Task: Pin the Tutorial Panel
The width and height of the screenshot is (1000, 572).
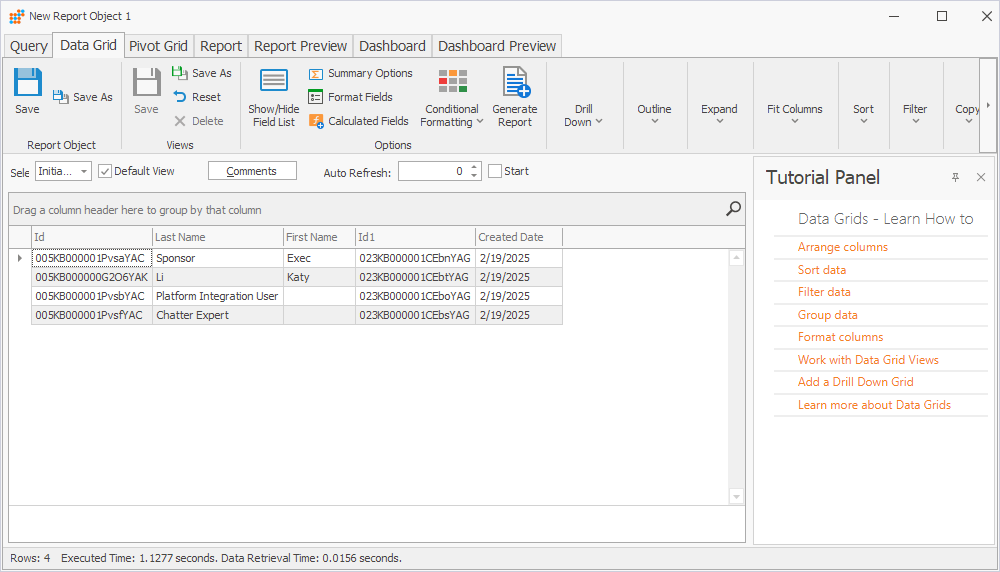Action: [955, 177]
